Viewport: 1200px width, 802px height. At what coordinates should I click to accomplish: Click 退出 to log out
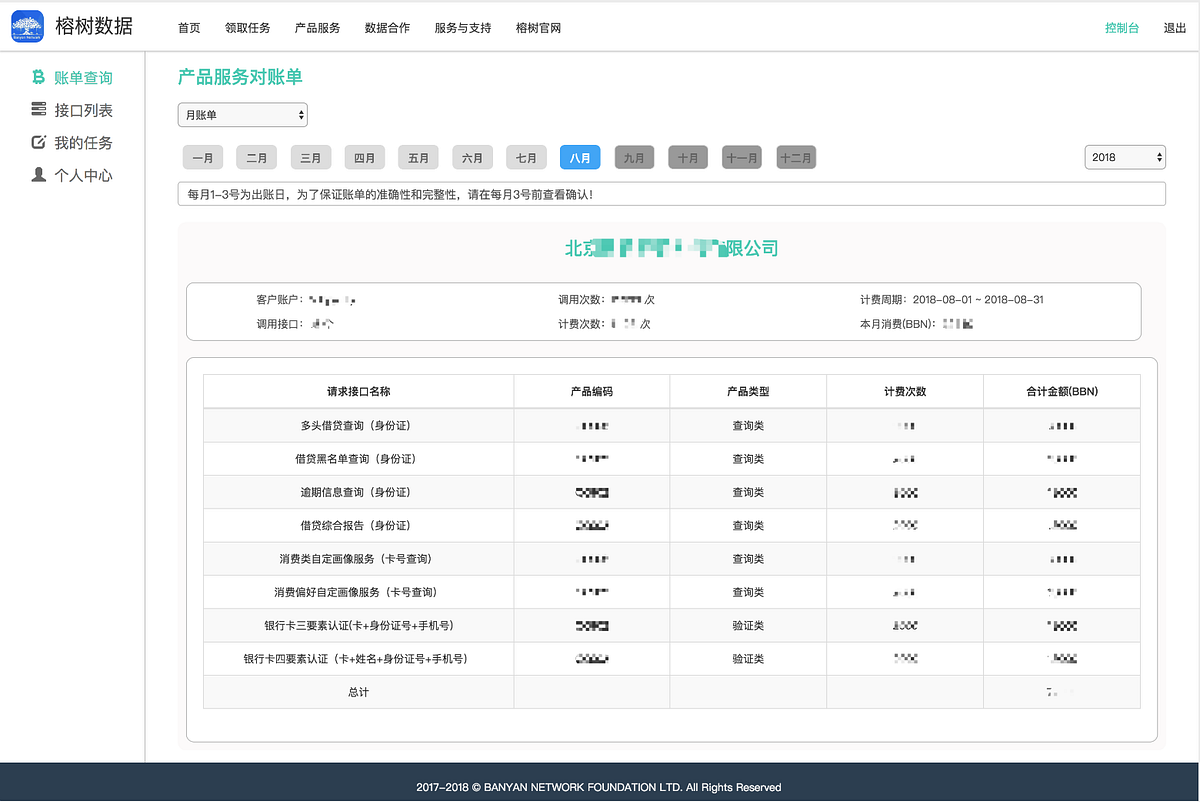click(1175, 28)
